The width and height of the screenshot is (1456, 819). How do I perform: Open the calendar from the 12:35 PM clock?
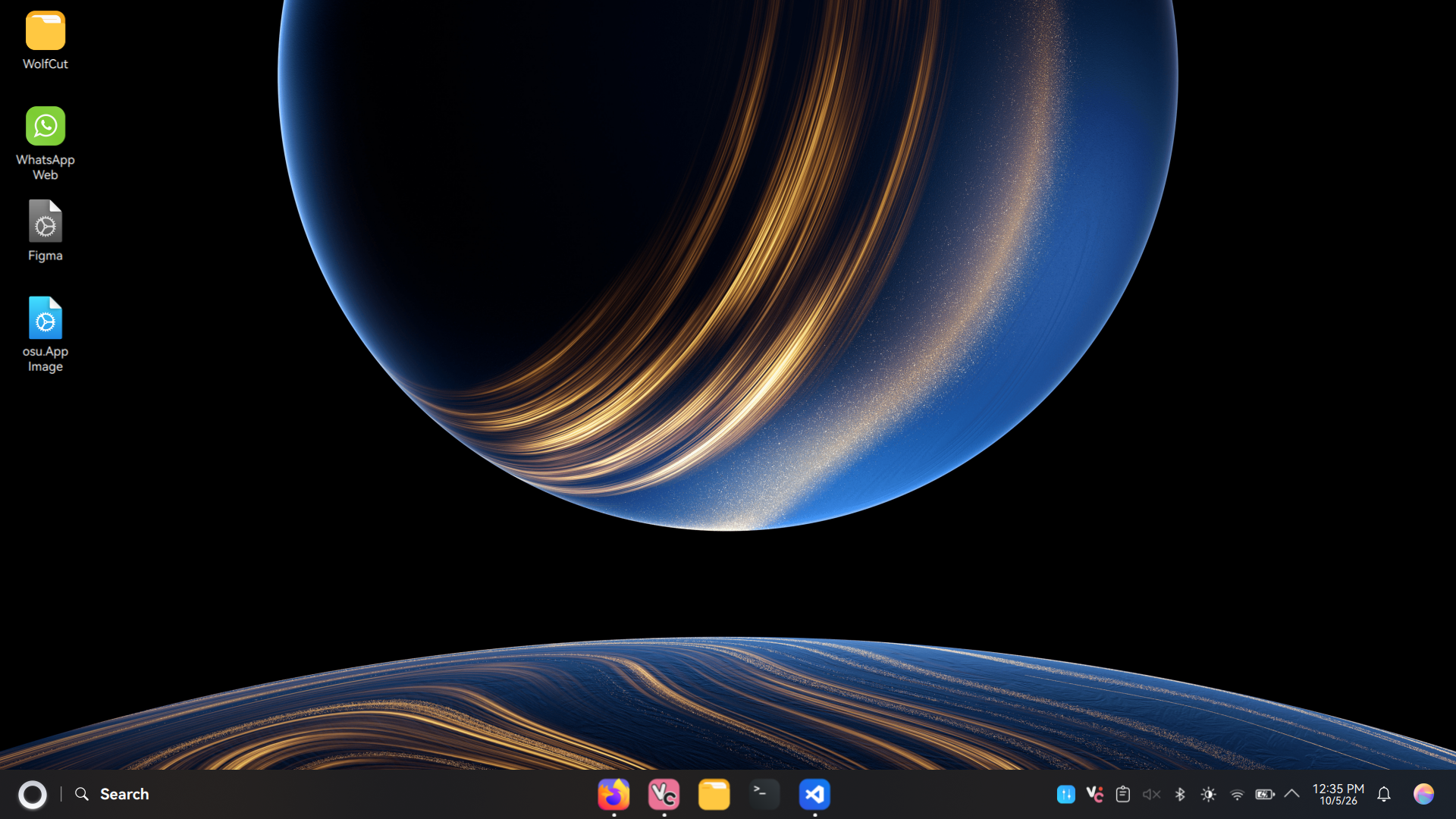[x=1338, y=794]
